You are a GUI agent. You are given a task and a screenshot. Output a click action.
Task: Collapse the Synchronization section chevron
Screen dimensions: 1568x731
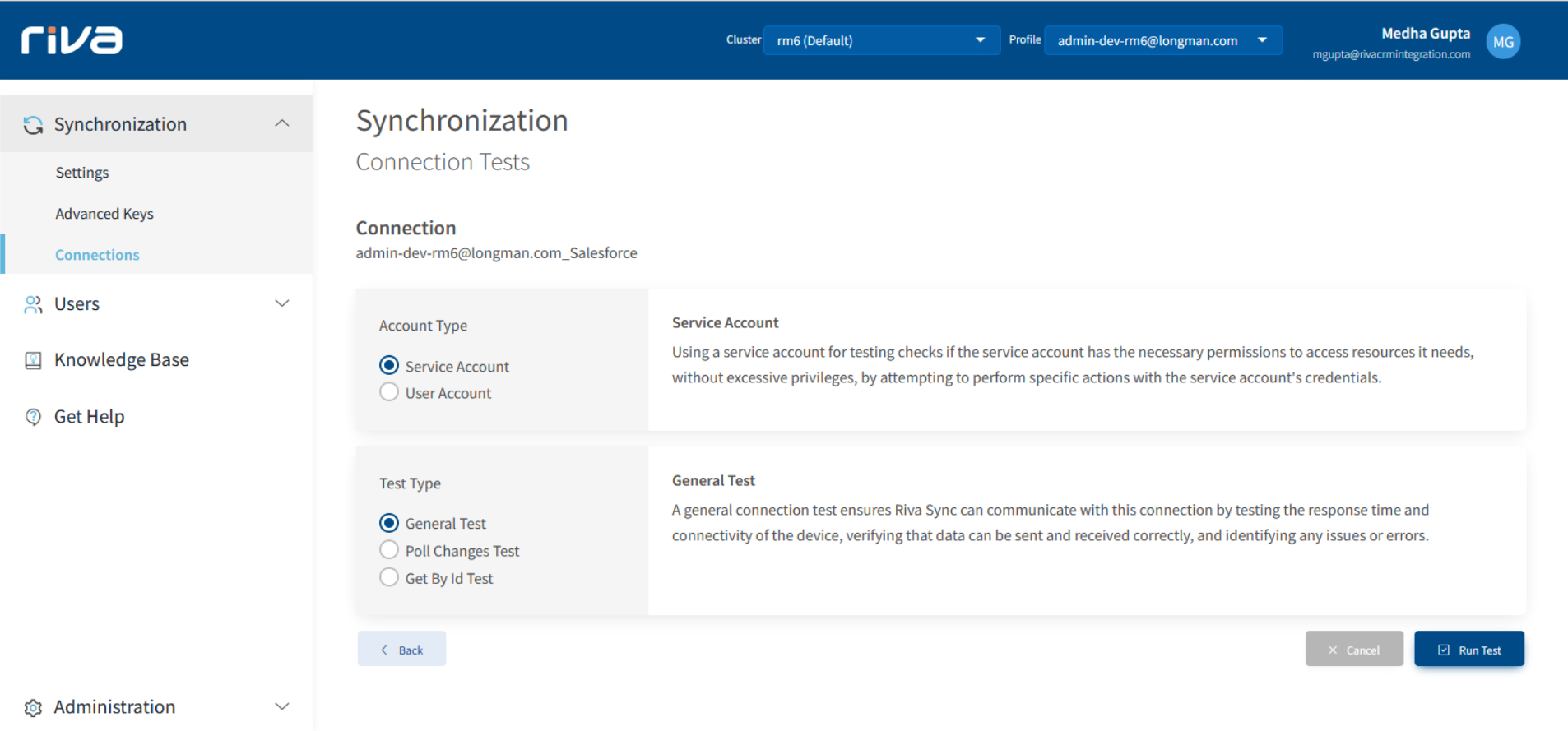(282, 123)
